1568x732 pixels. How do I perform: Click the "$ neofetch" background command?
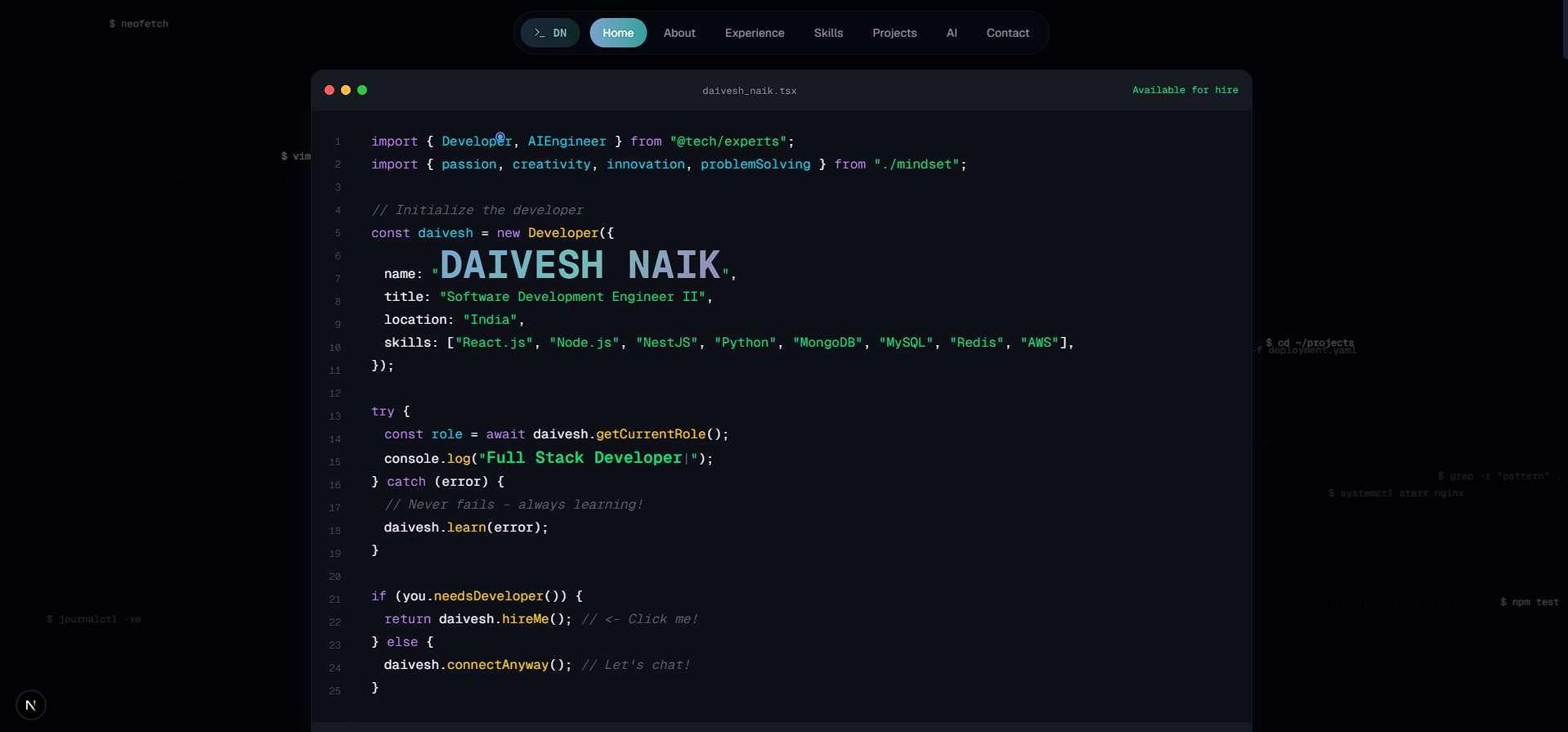click(139, 24)
